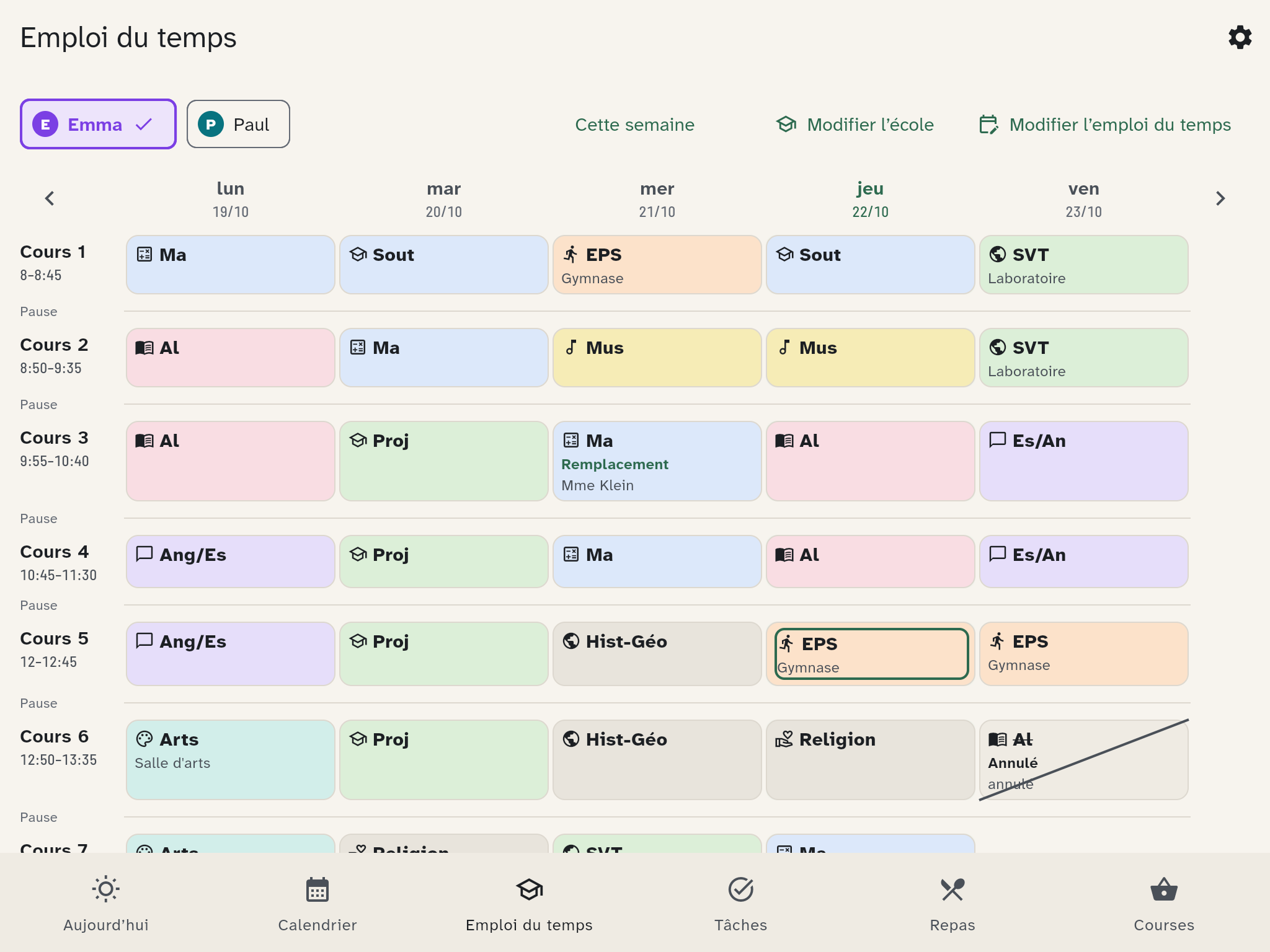Click the Cours 1 8-8:45 row label
This screenshot has height=952, width=1270.
click(x=53, y=263)
